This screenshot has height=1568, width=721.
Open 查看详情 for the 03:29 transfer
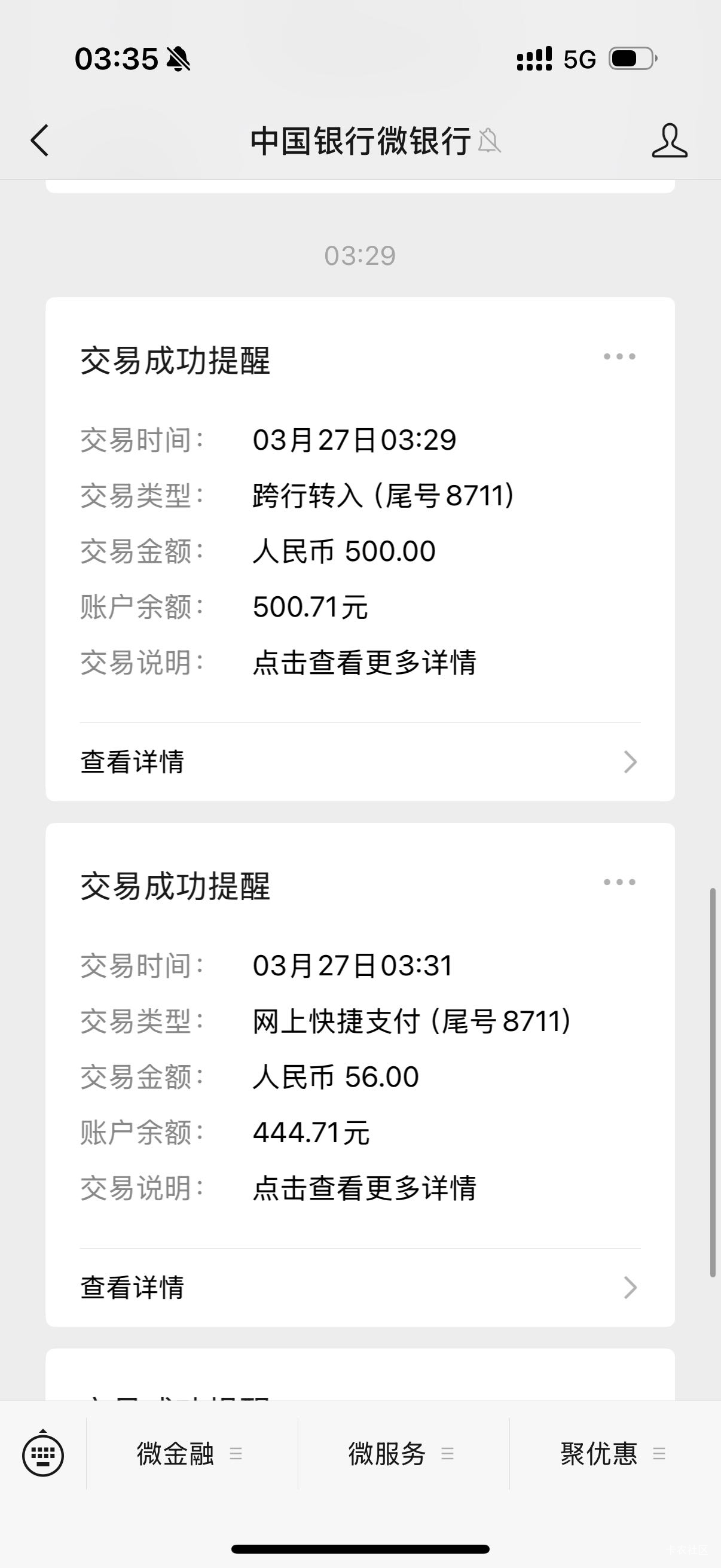point(133,762)
